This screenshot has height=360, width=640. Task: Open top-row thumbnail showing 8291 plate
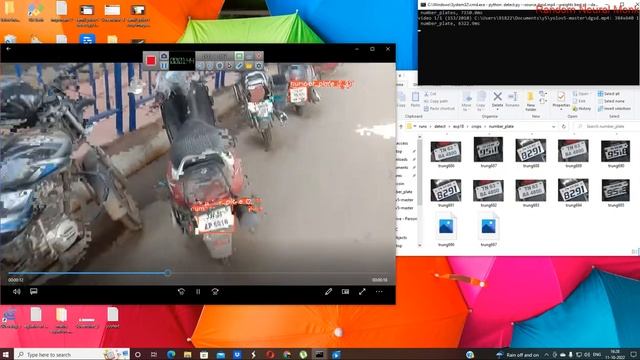531,151
